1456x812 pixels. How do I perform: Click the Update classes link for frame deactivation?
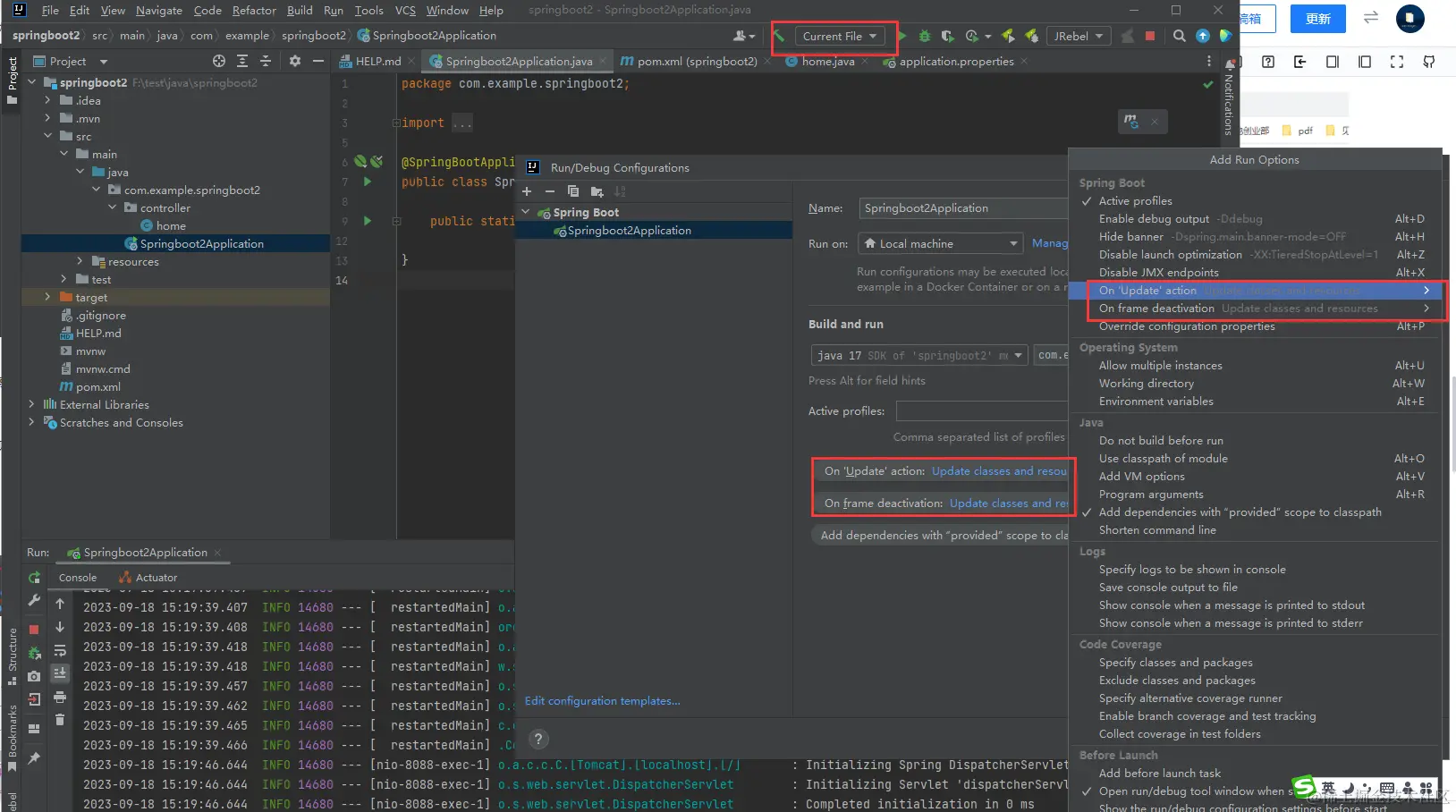tap(1008, 503)
